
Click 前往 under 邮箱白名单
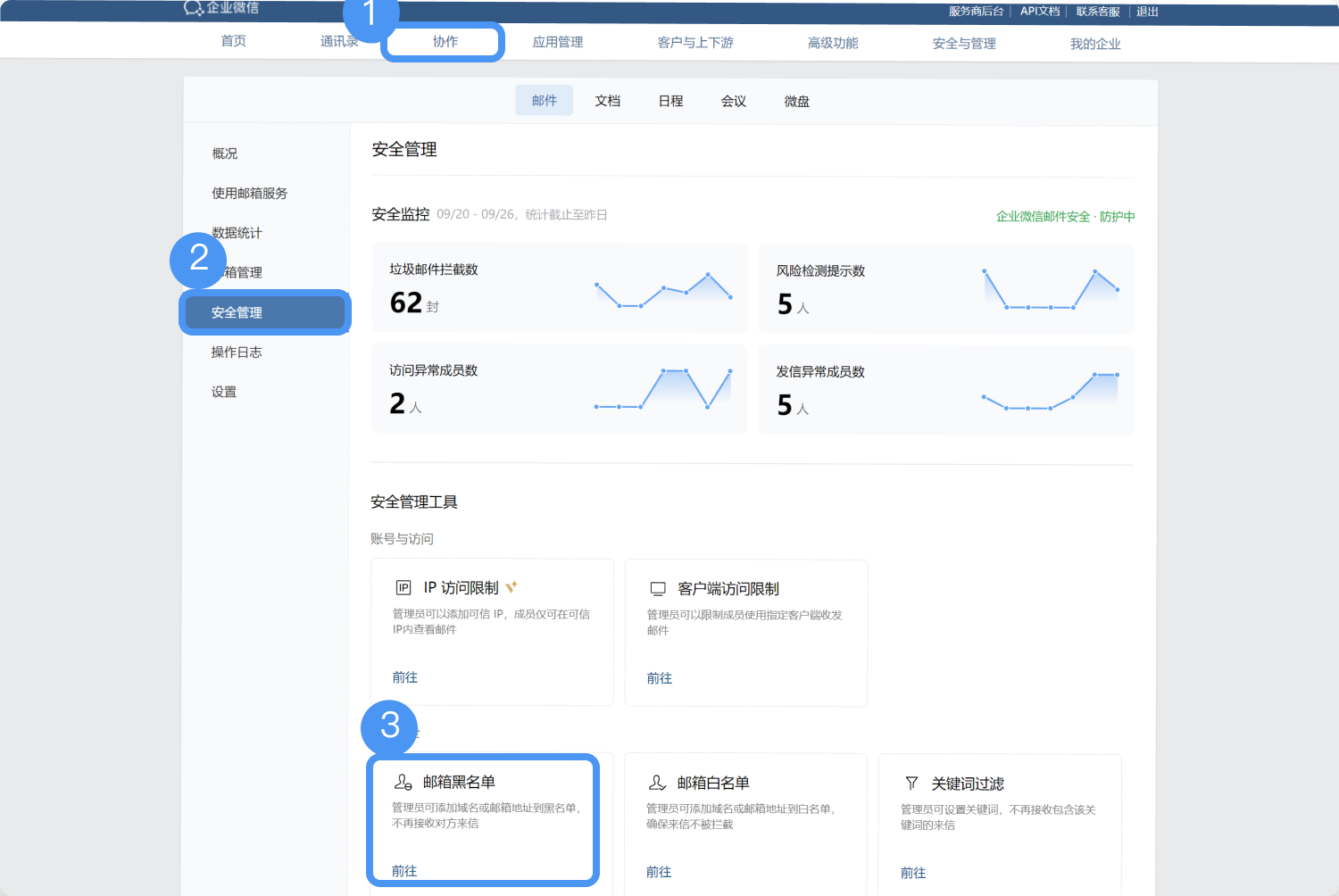659,872
